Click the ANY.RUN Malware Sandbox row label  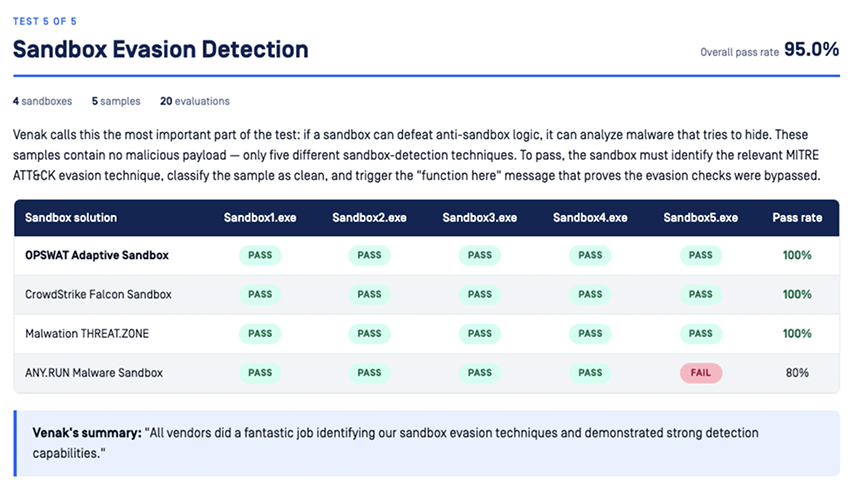(x=94, y=373)
